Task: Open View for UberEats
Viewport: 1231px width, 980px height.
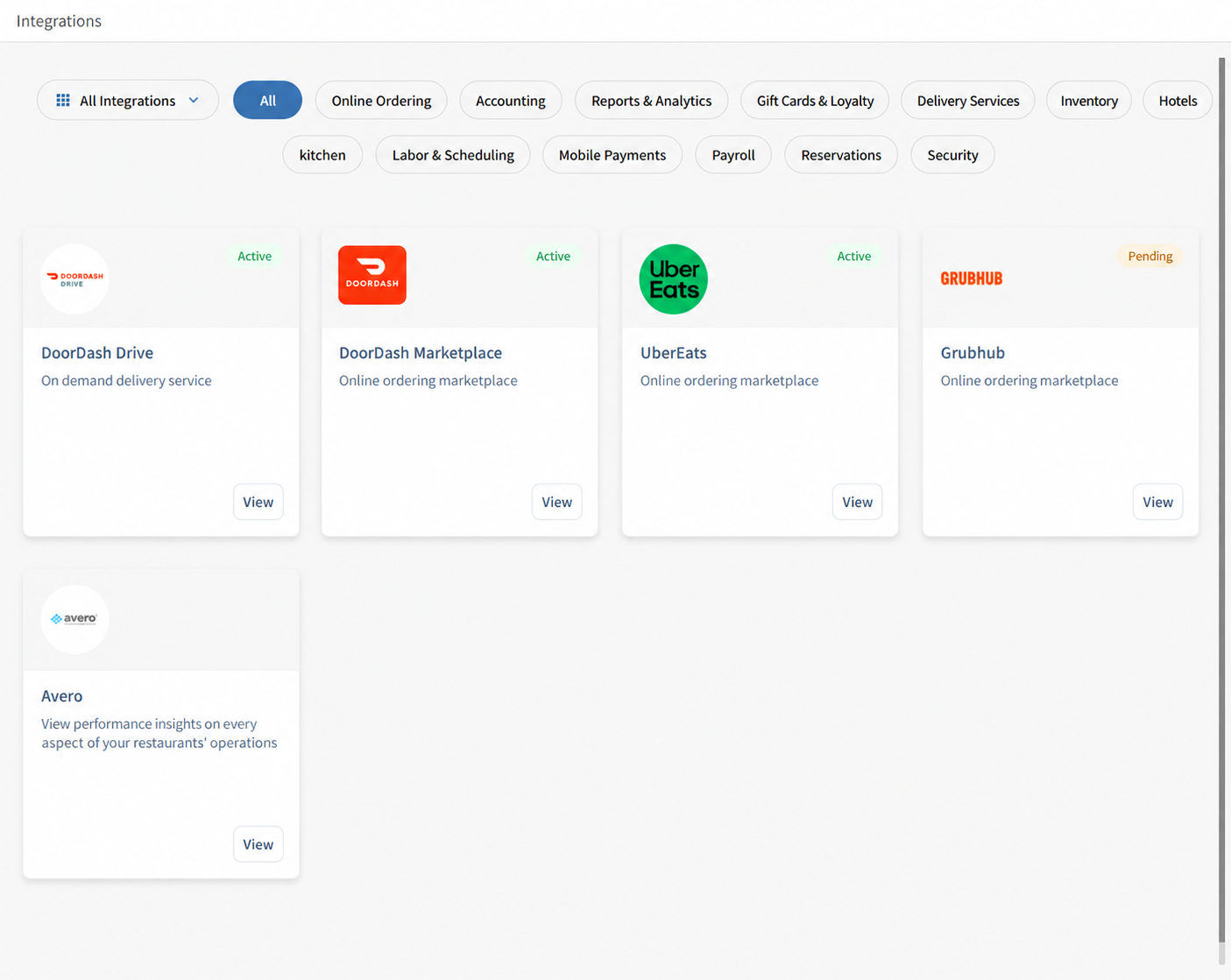Action: pos(858,502)
